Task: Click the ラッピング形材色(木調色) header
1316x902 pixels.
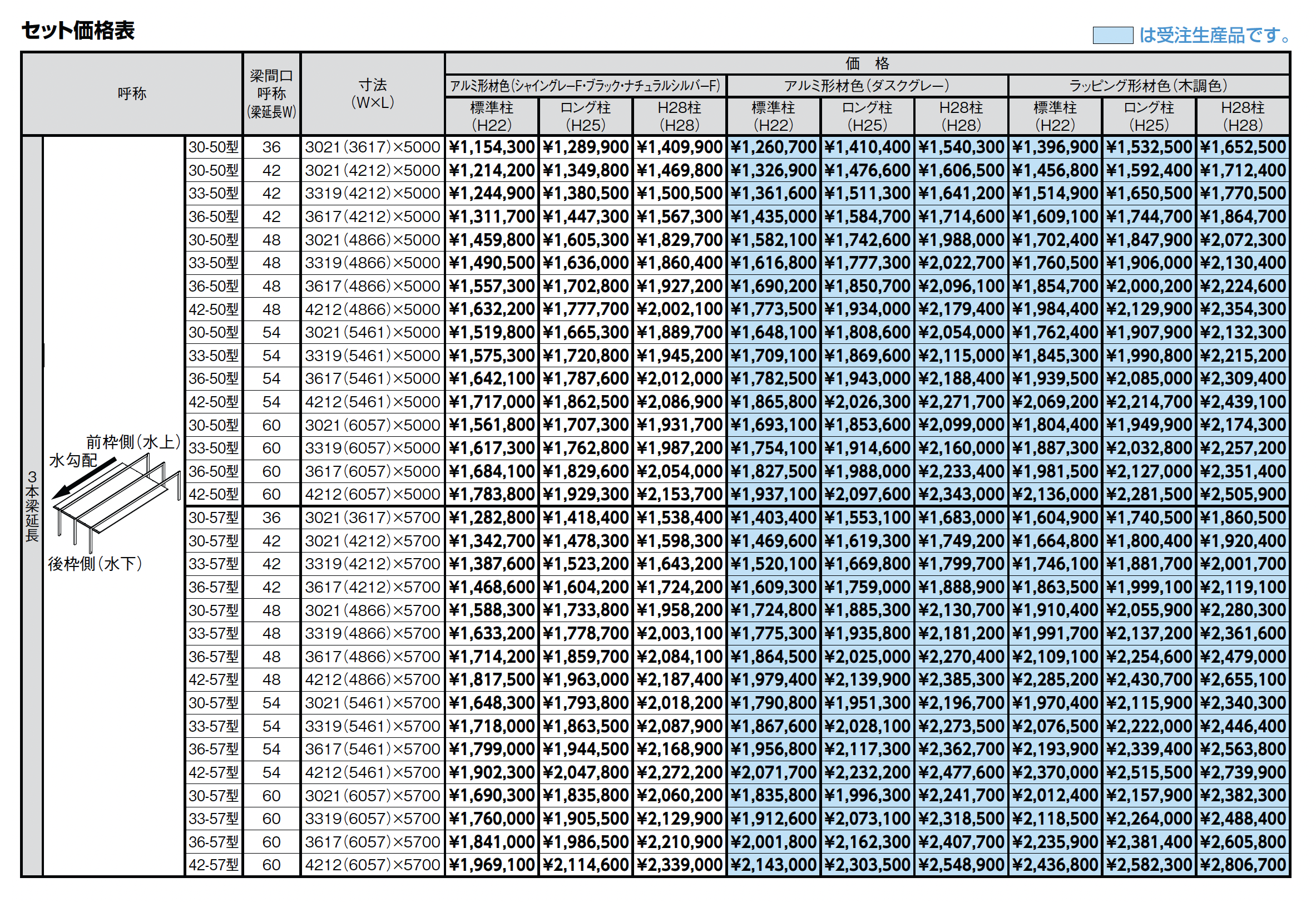Action: click(1149, 86)
